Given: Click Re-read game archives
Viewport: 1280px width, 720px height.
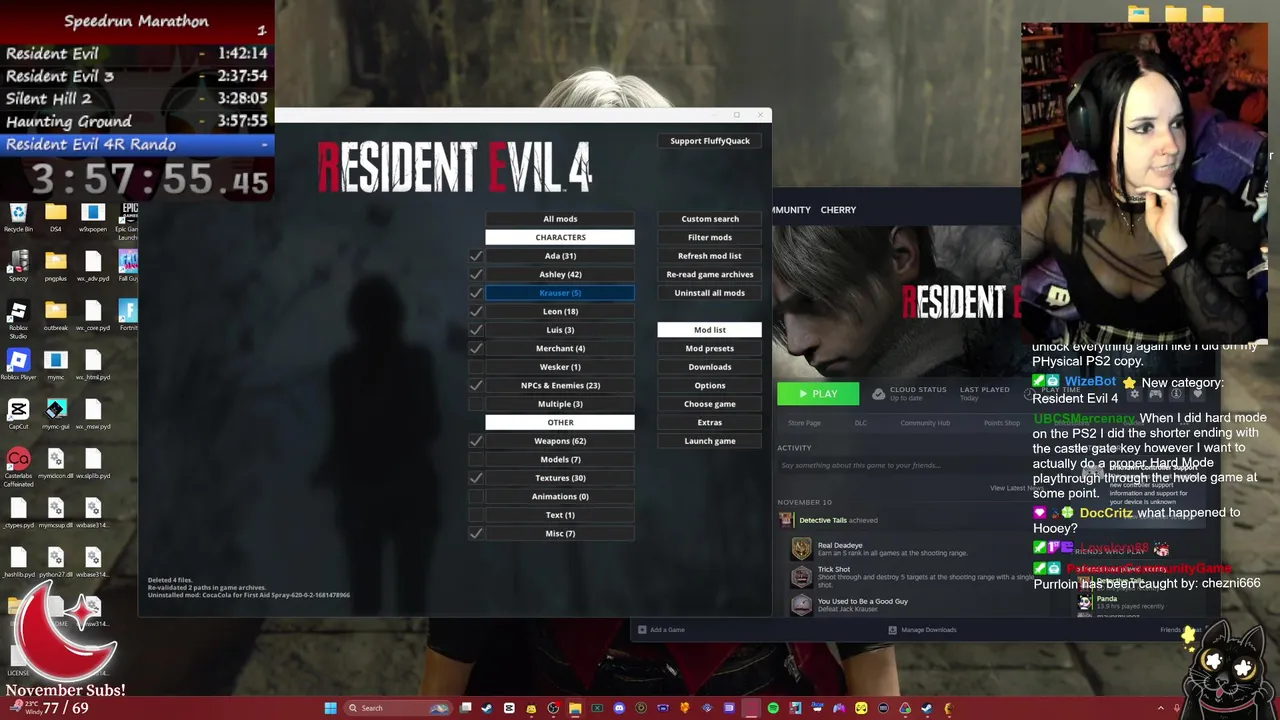Looking at the screenshot, I should (710, 274).
